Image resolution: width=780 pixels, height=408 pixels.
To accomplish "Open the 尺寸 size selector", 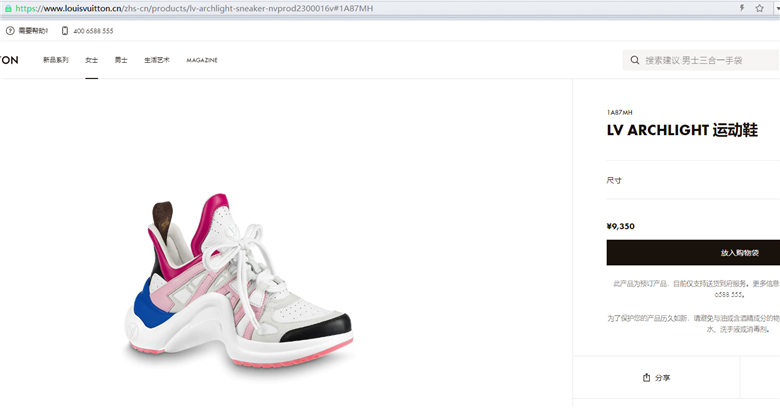I will (693, 180).
